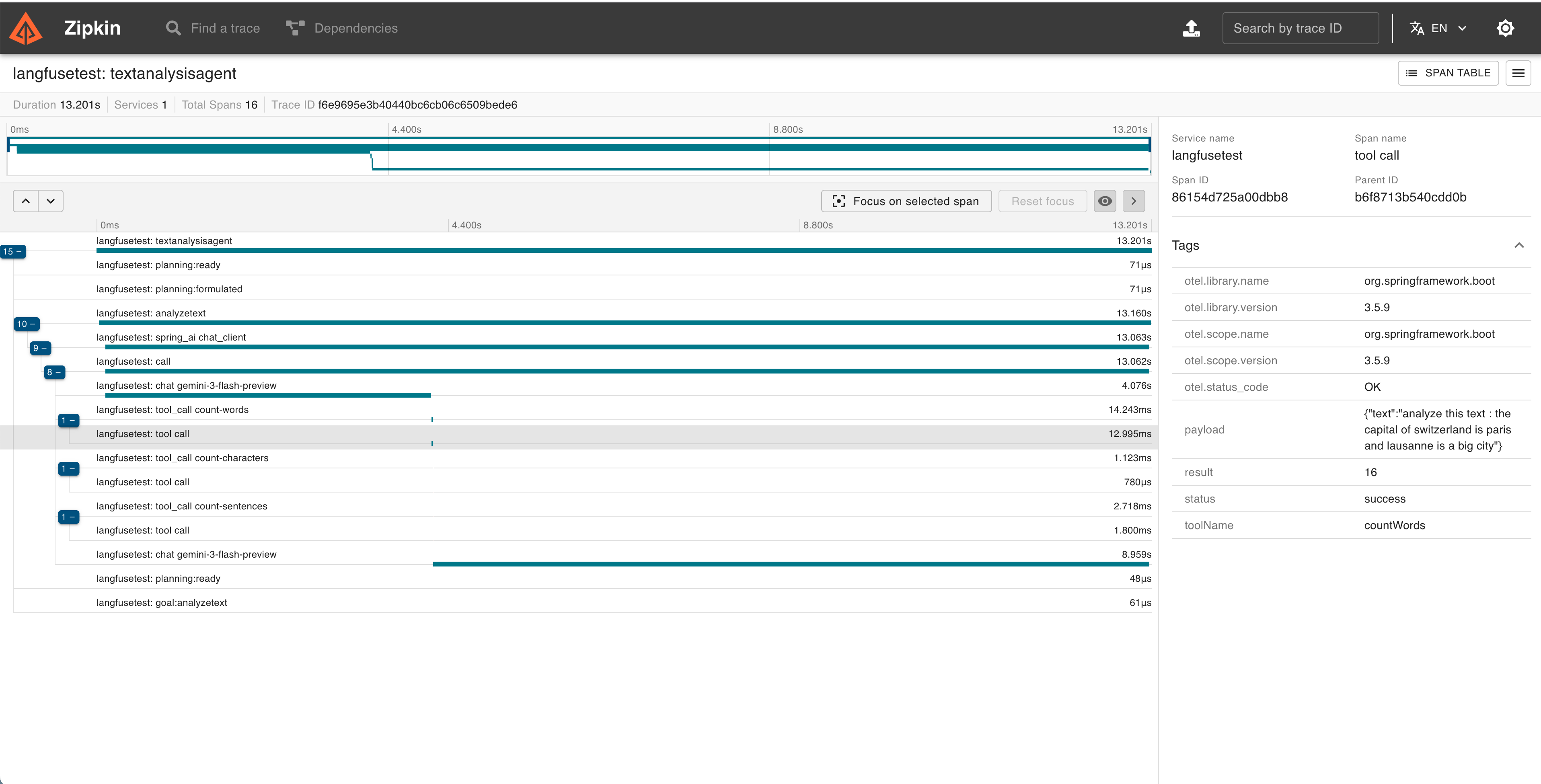Click the Search by trace ID field
The height and width of the screenshot is (784, 1541).
(1300, 28)
